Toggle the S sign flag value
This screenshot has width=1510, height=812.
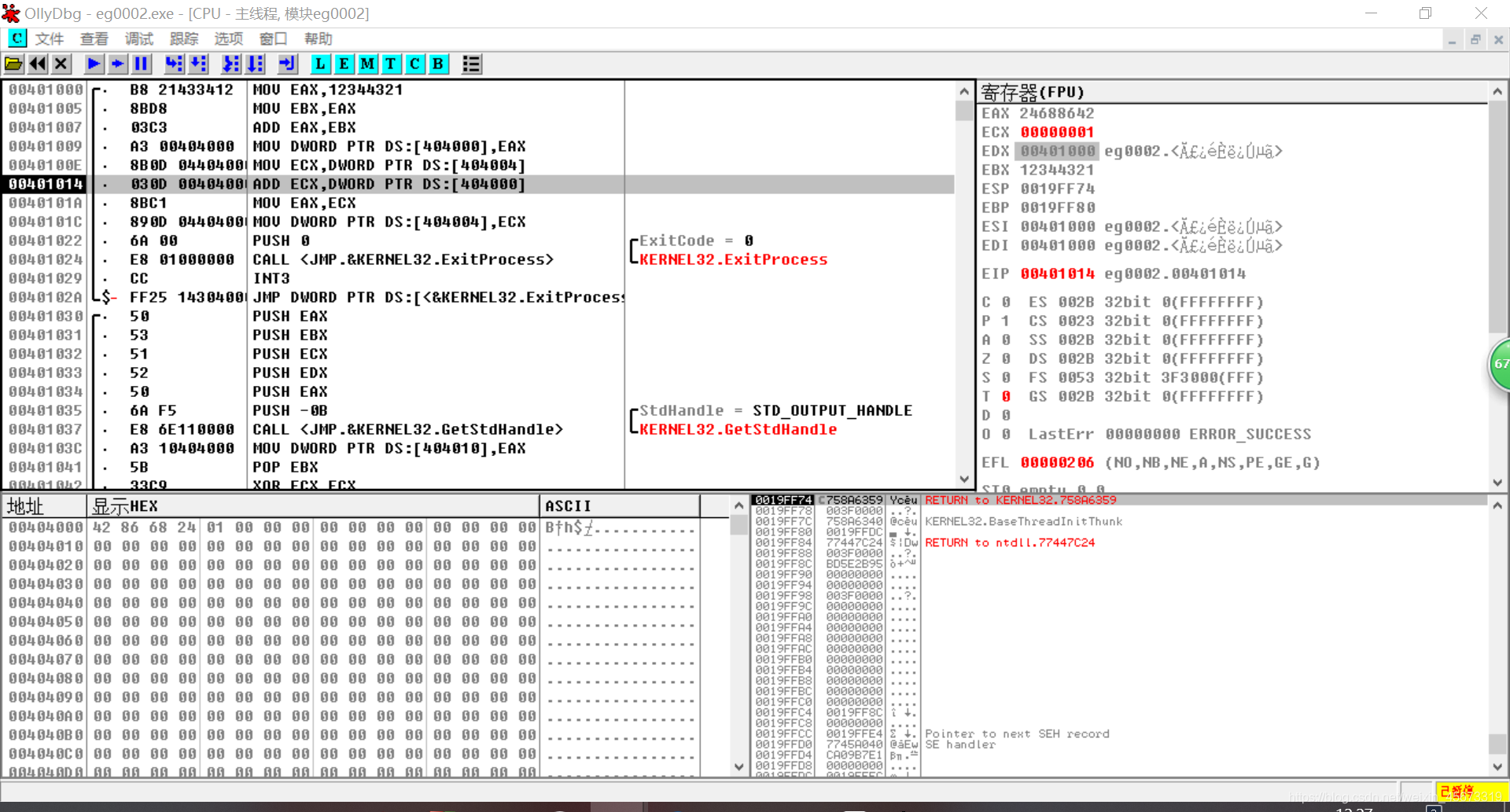pyautogui.click(x=1006, y=377)
